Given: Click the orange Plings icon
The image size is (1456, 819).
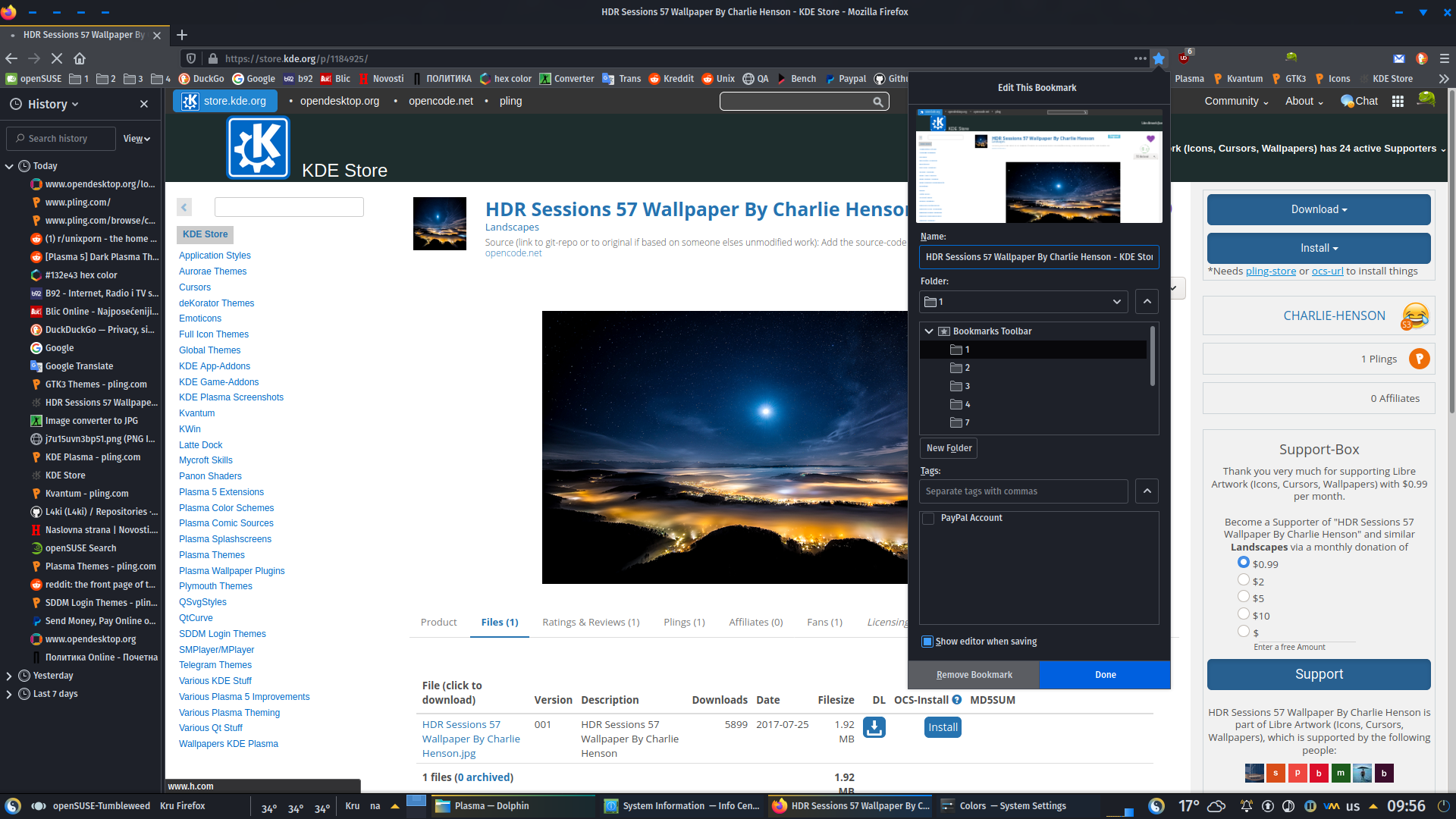Looking at the screenshot, I should (1419, 359).
